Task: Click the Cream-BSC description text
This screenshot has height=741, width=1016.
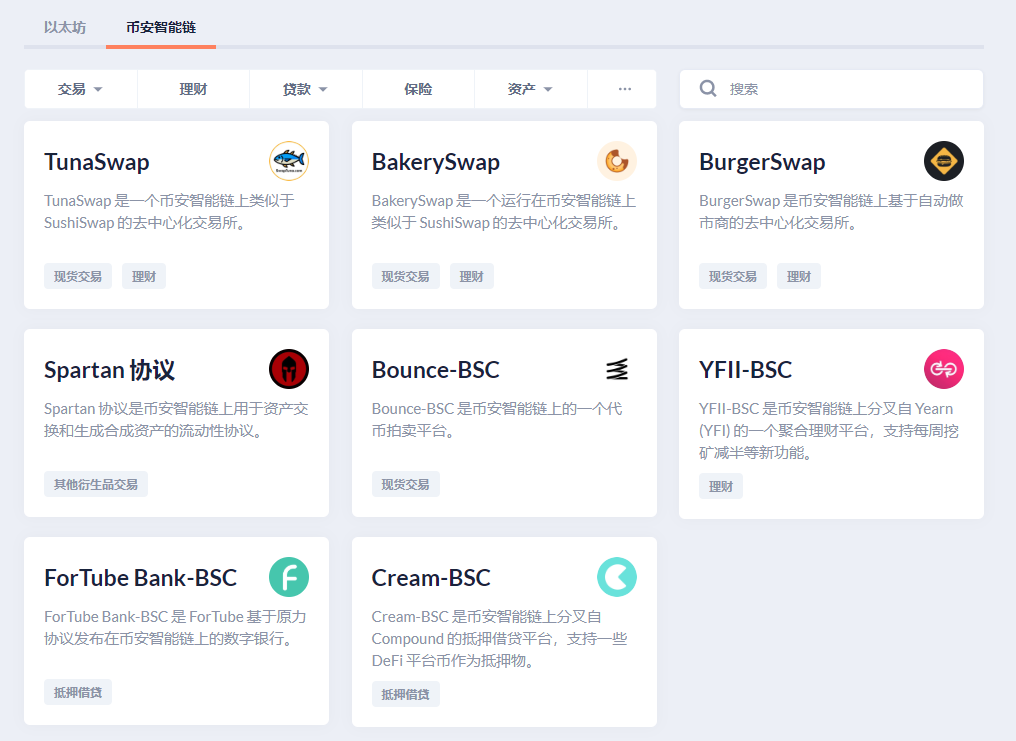Action: [500, 639]
